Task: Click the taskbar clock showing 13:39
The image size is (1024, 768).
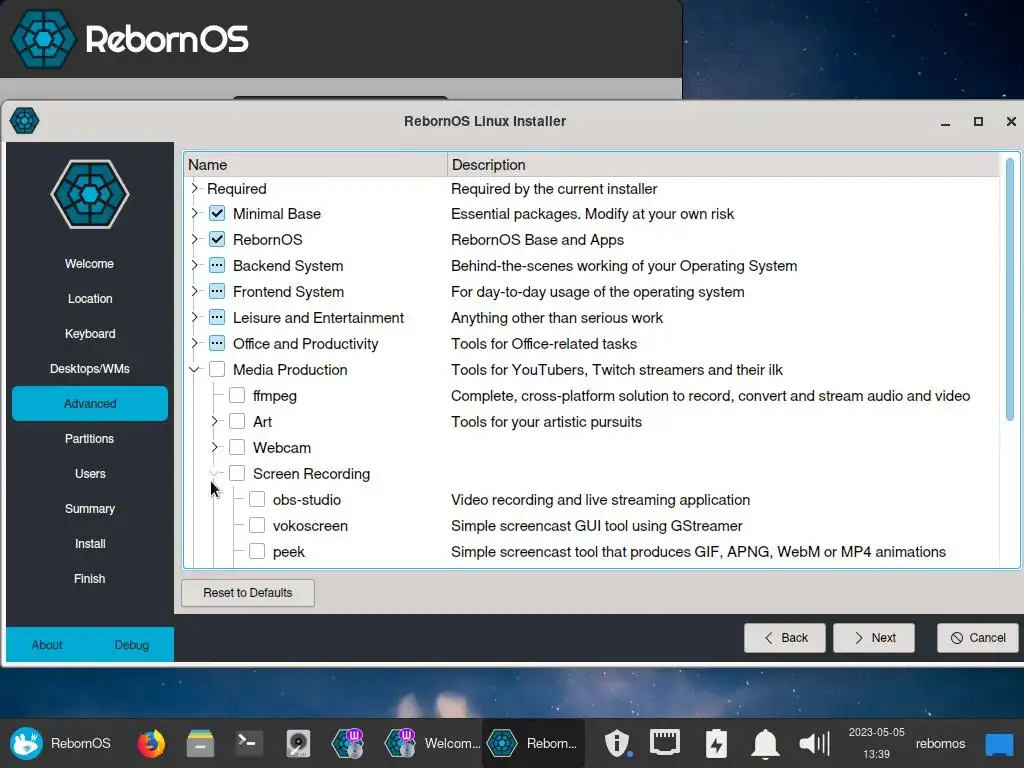Action: tap(876, 743)
